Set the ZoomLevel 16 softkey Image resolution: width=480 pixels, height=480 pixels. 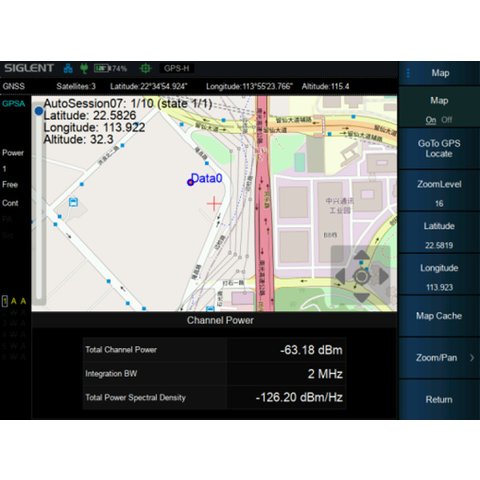pos(439,191)
